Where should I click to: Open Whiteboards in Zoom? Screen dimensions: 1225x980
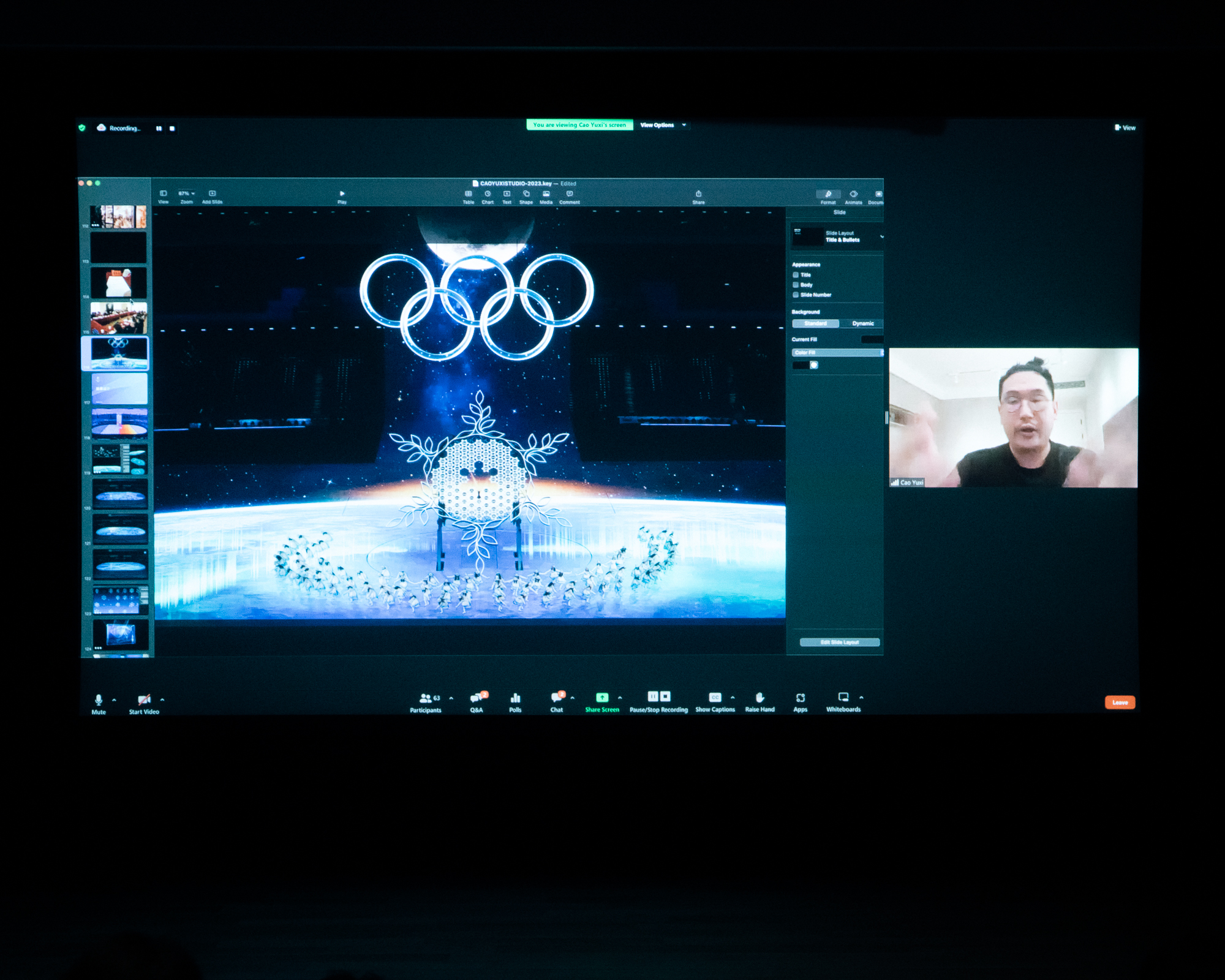pos(843,702)
